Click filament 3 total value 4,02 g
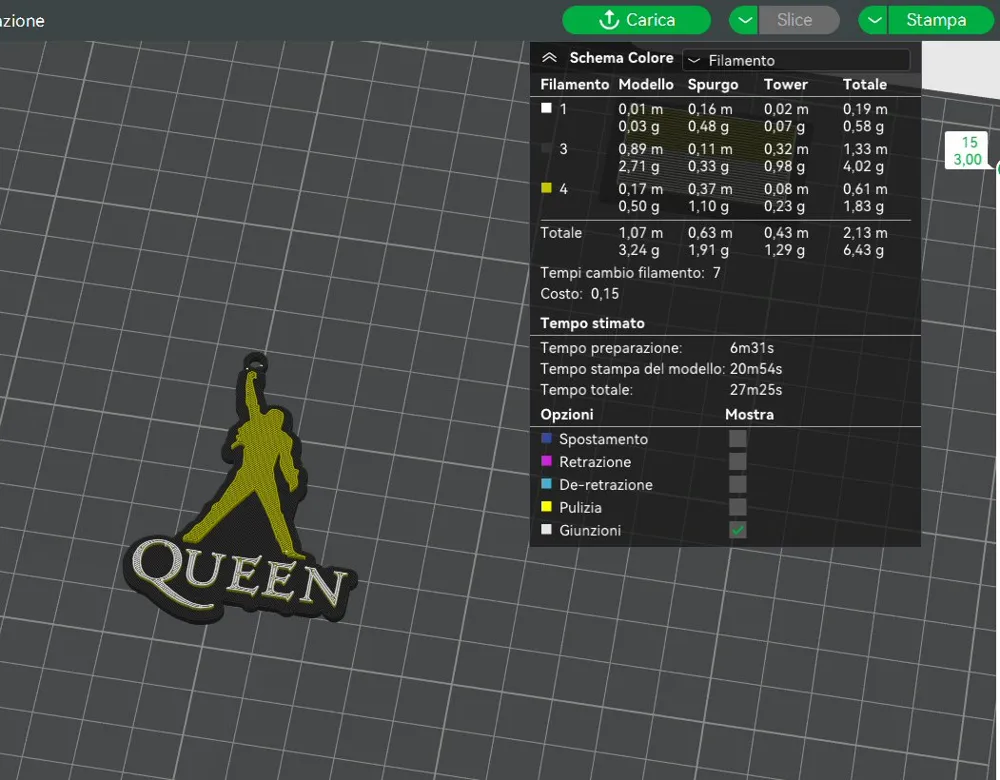The image size is (1000, 780). (863, 166)
